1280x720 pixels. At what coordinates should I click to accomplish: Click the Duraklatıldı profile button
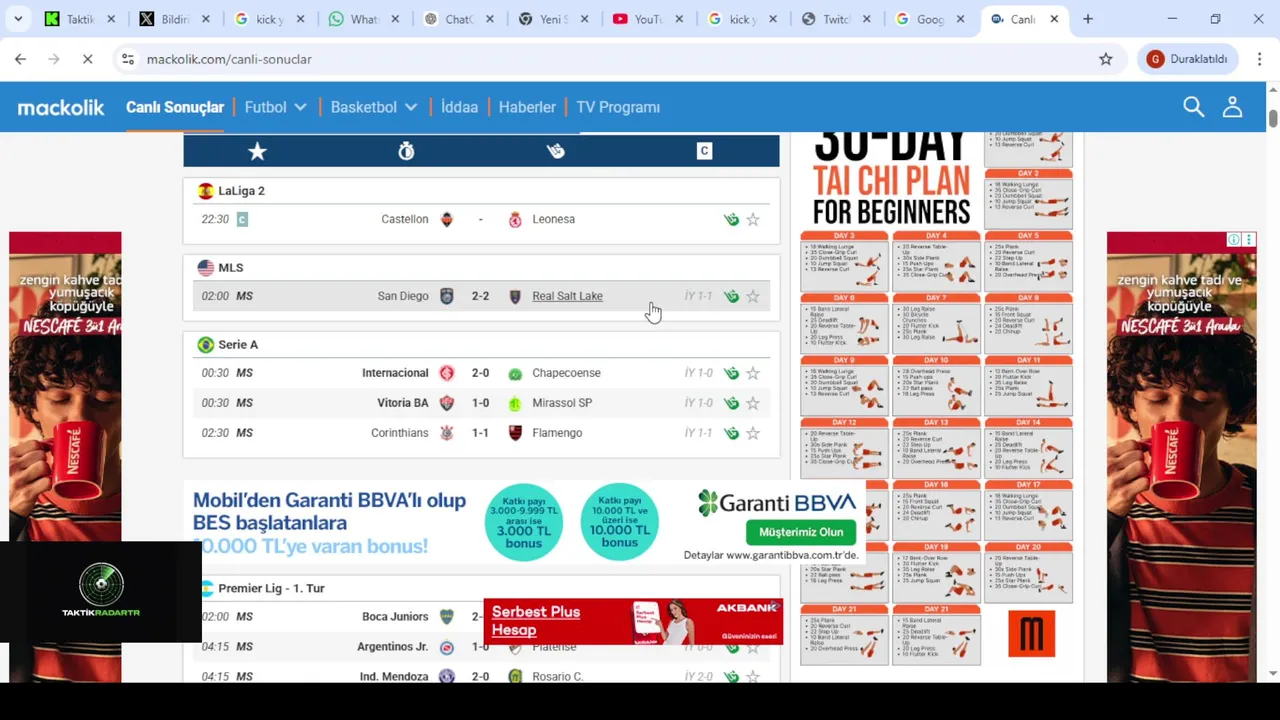click(x=1188, y=59)
